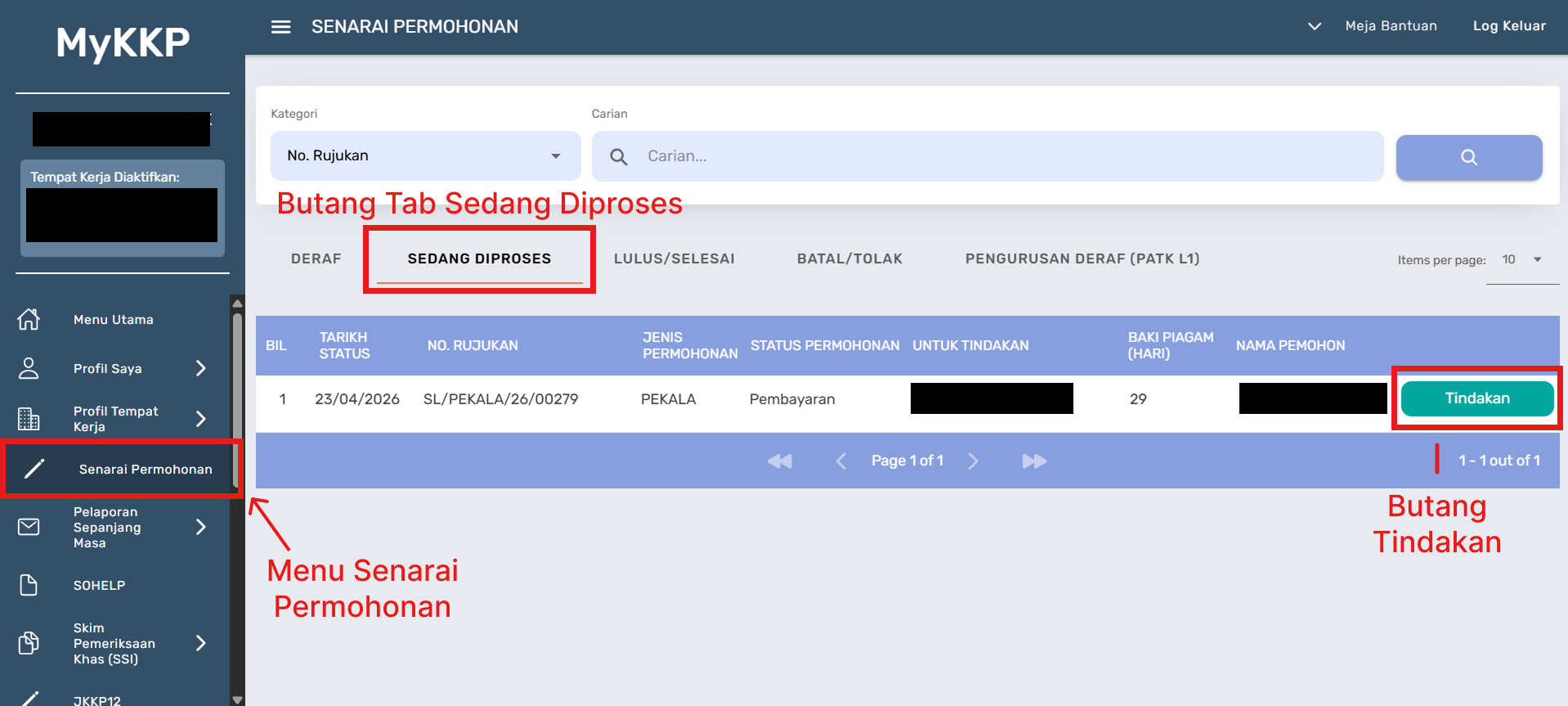Expand Pelaporan Sepanjang Masa submenu
The image size is (1568, 706).
click(x=200, y=527)
